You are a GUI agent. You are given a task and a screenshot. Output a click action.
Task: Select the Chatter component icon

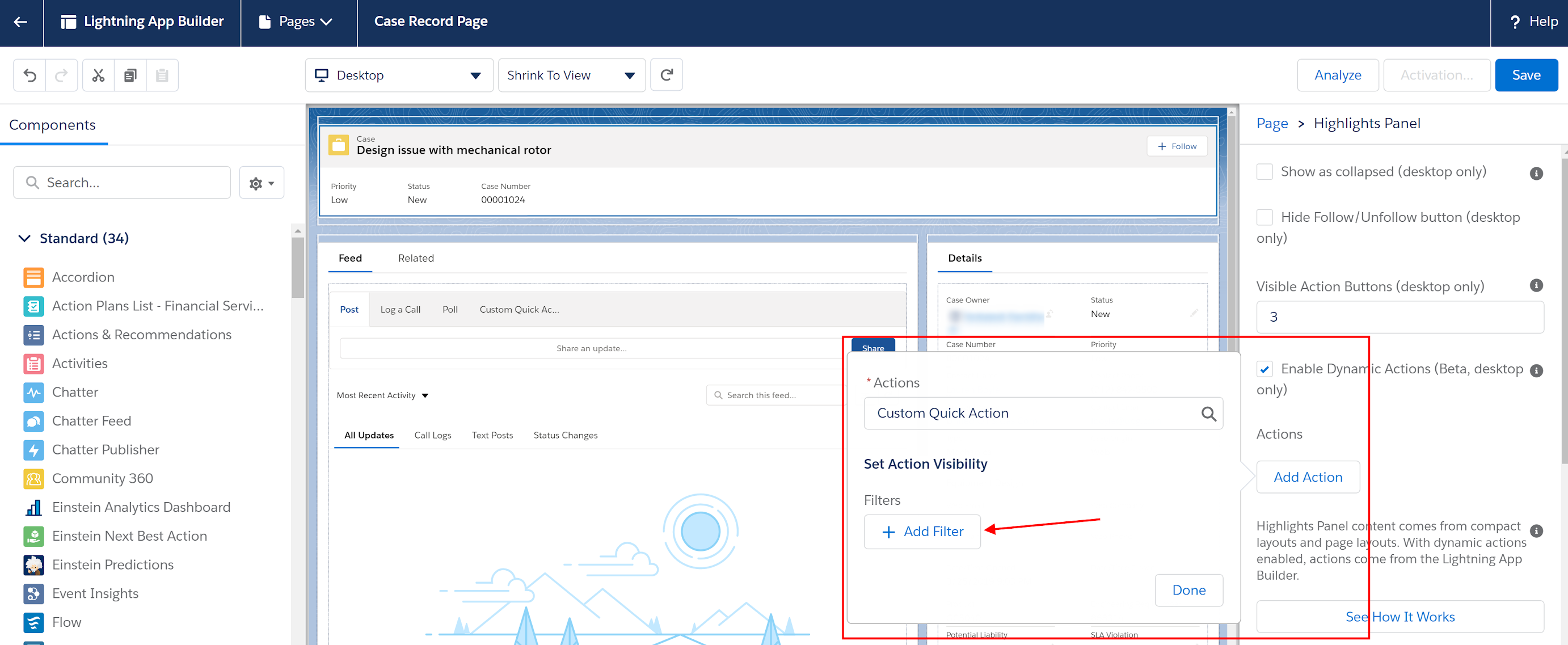[33, 393]
